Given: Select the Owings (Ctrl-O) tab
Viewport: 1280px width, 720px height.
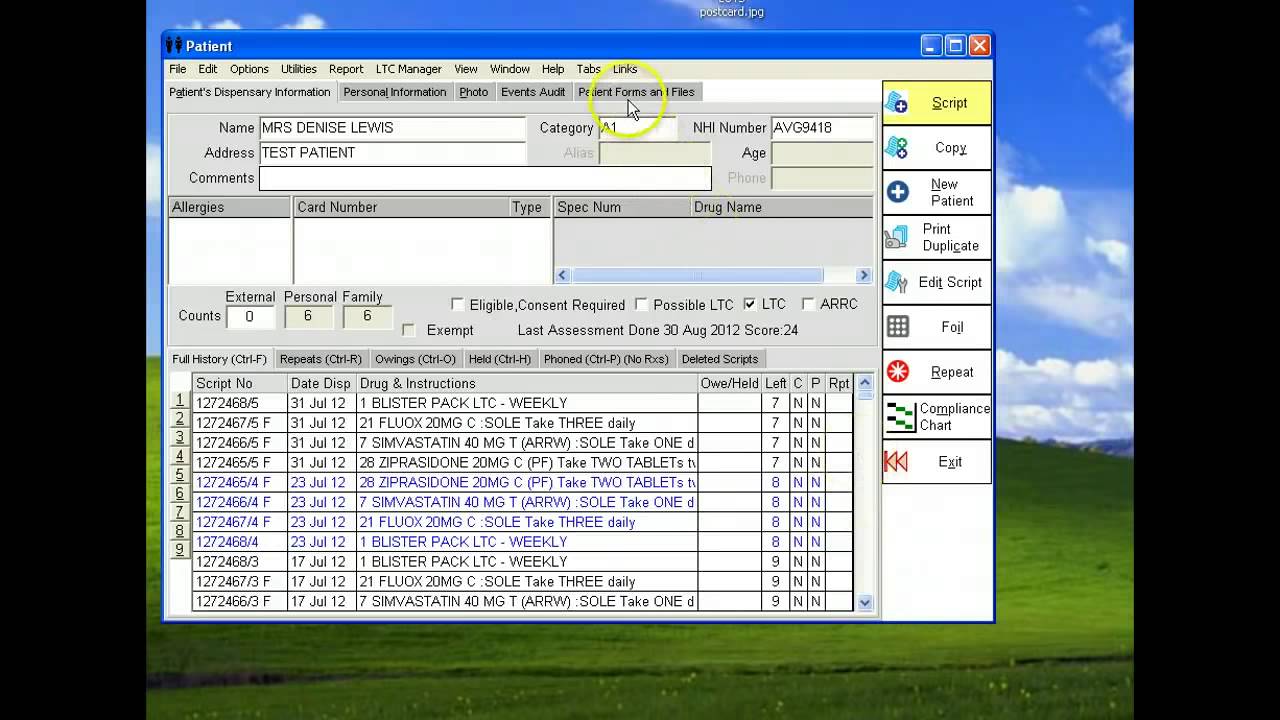Looking at the screenshot, I should click(x=415, y=359).
